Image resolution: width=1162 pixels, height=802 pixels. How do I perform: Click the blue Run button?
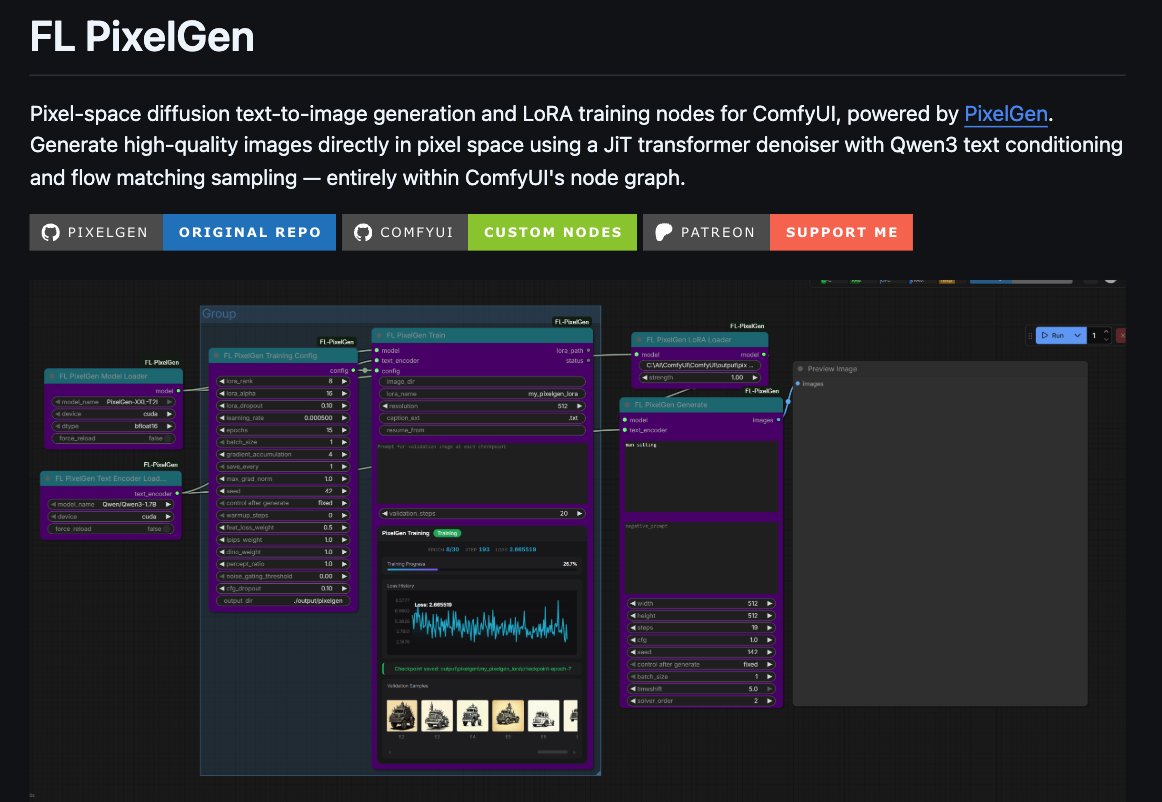point(1052,335)
